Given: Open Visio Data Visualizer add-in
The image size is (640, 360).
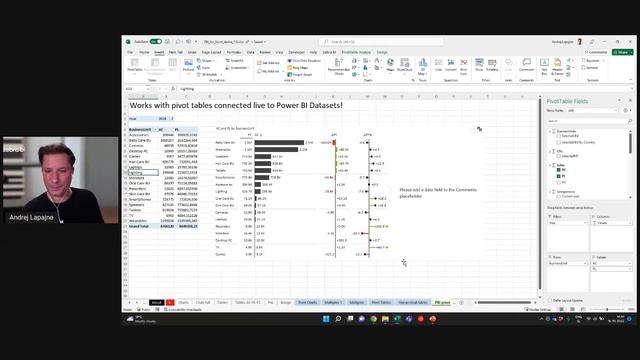Looking at the screenshot, I should click(x=304, y=60).
